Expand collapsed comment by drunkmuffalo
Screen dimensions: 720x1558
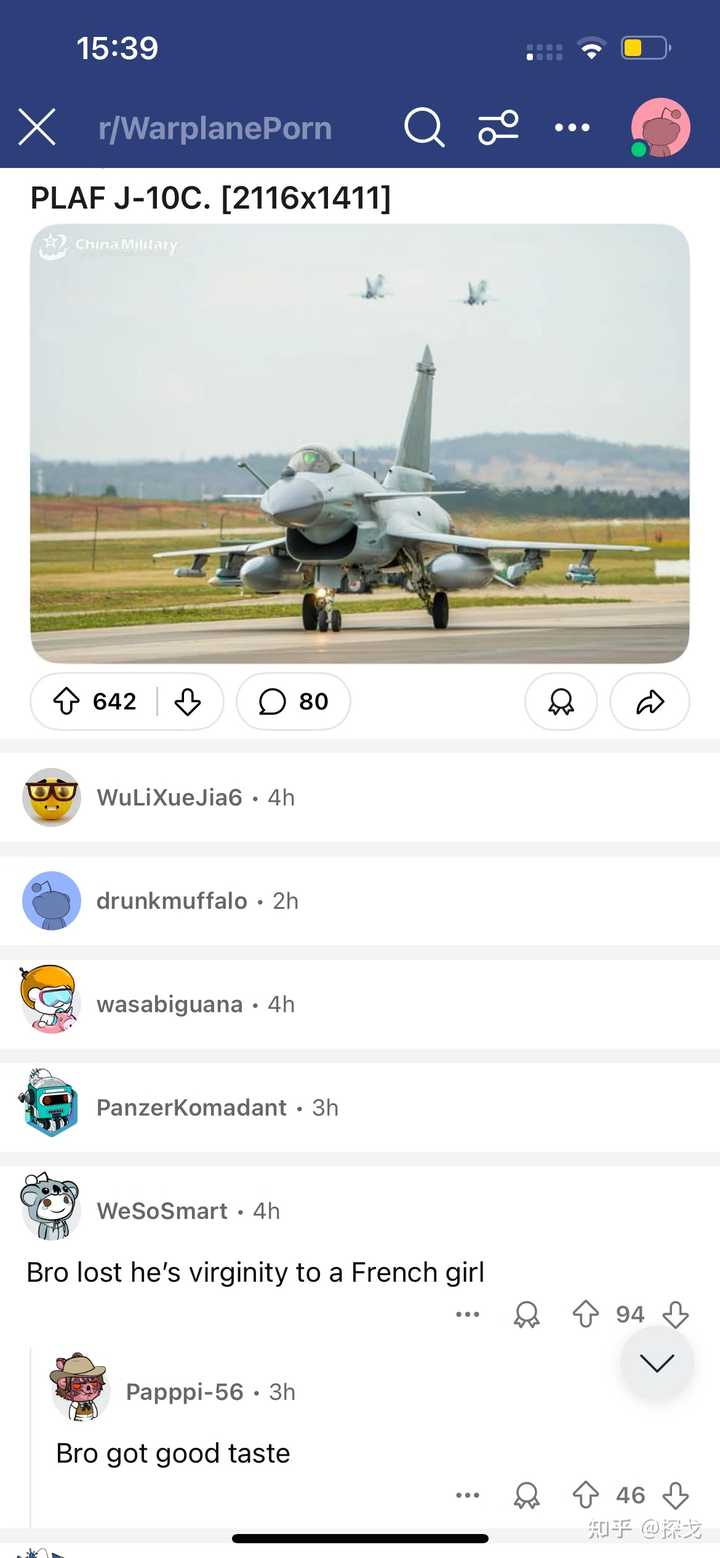click(360, 900)
